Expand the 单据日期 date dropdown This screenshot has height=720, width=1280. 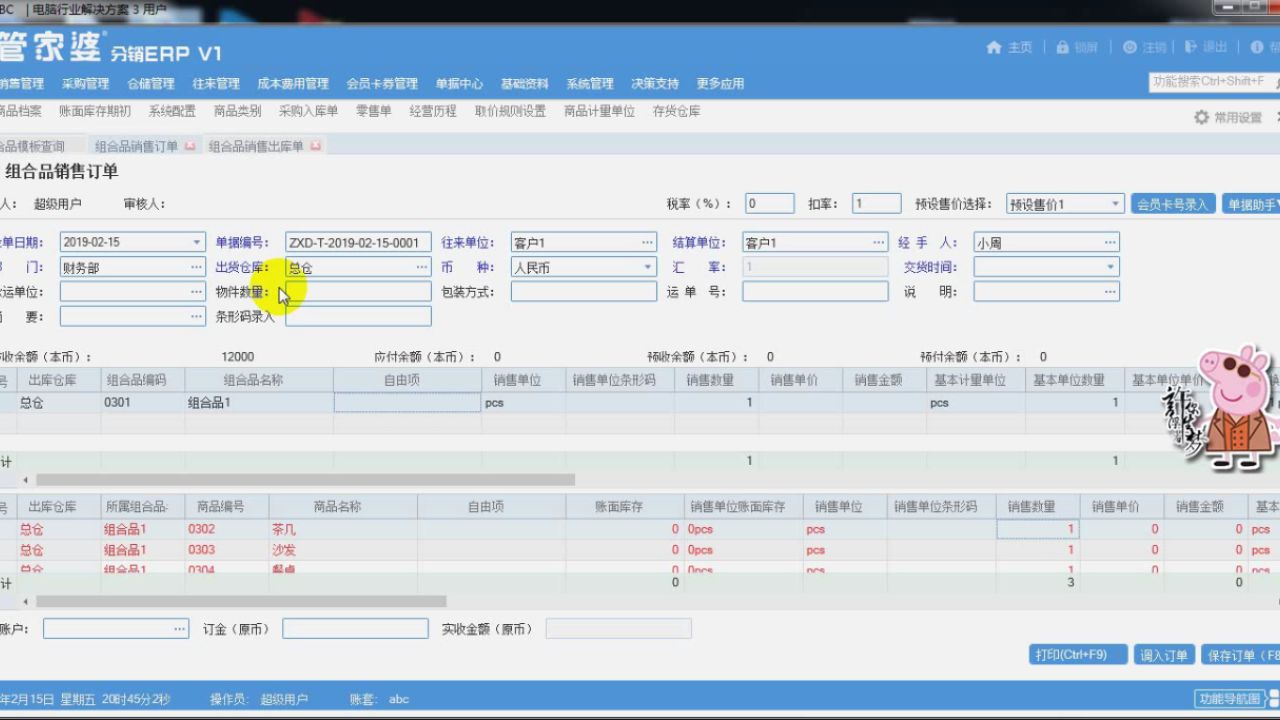(x=196, y=241)
